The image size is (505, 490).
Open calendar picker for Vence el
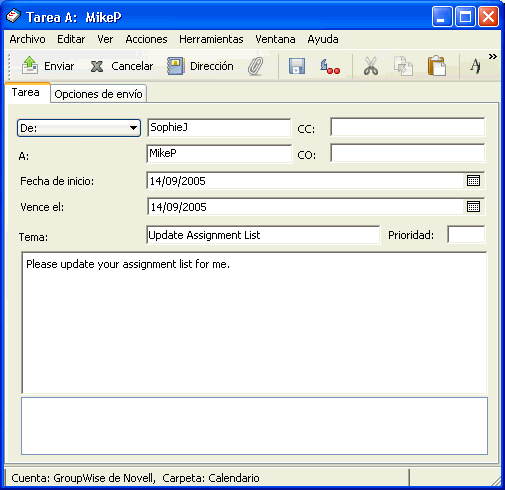(x=473, y=207)
